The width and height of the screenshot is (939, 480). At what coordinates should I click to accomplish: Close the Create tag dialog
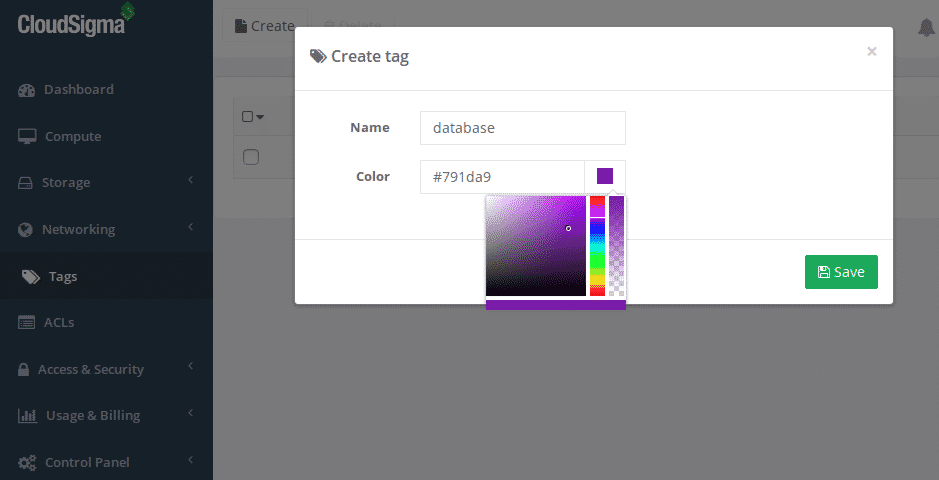872,51
